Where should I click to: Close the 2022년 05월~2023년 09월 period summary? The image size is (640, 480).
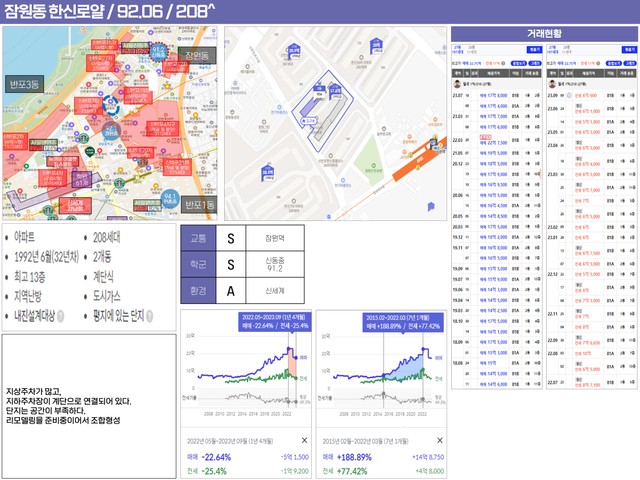pos(304,440)
